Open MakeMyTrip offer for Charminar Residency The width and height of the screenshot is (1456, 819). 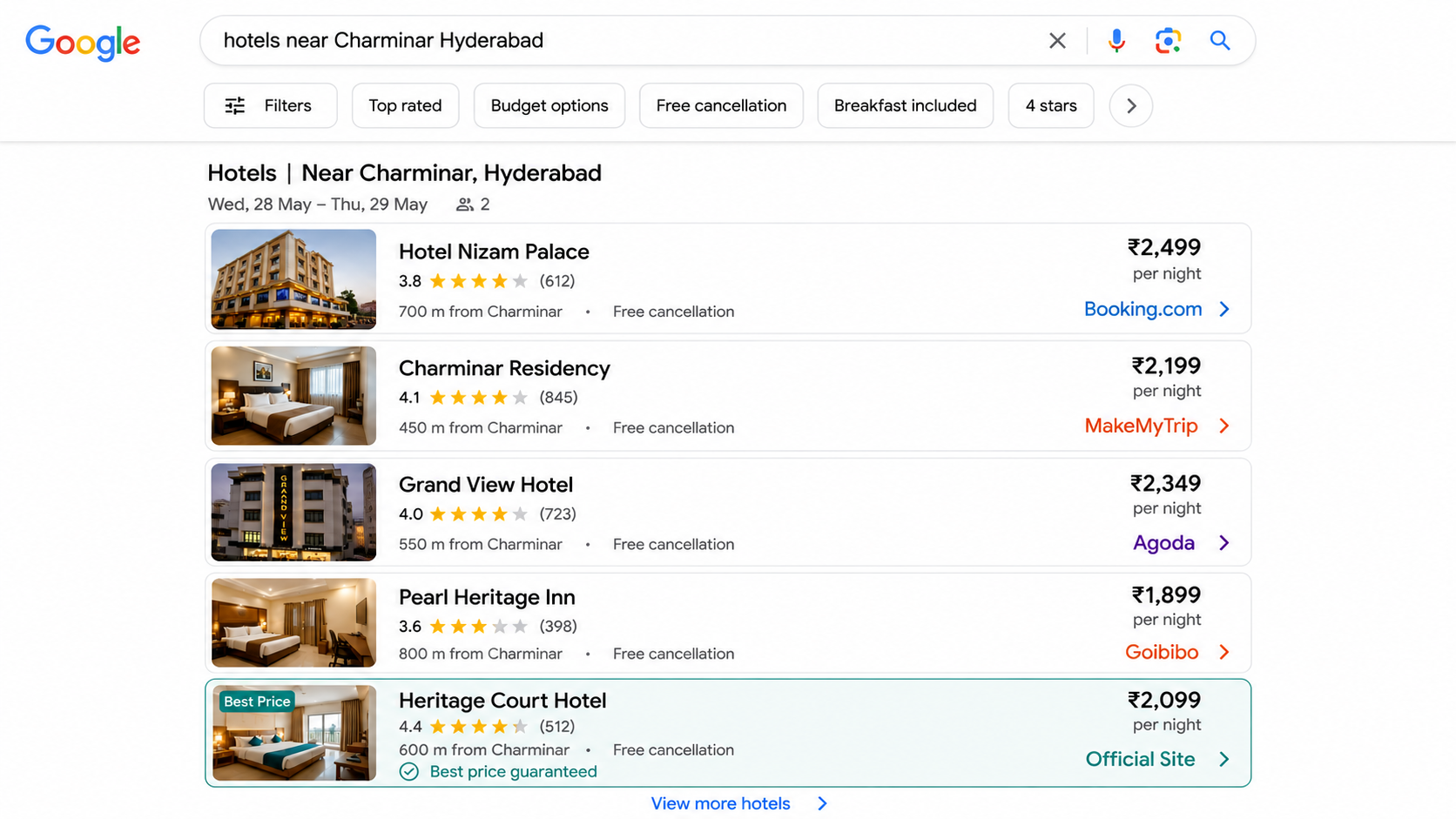1141,426
